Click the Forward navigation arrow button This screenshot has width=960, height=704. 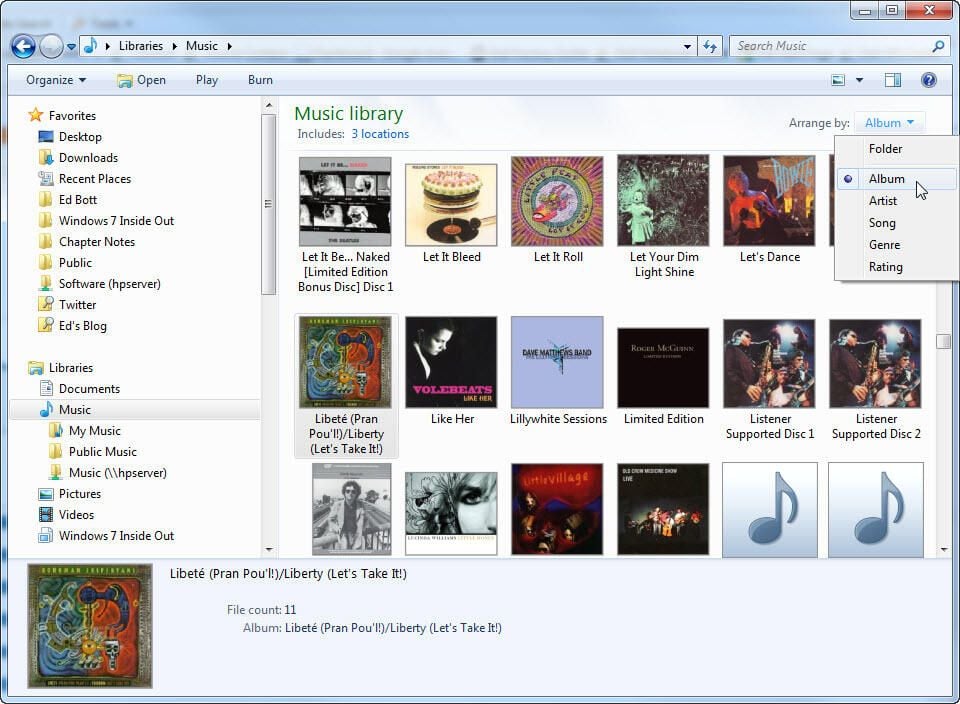[51, 47]
